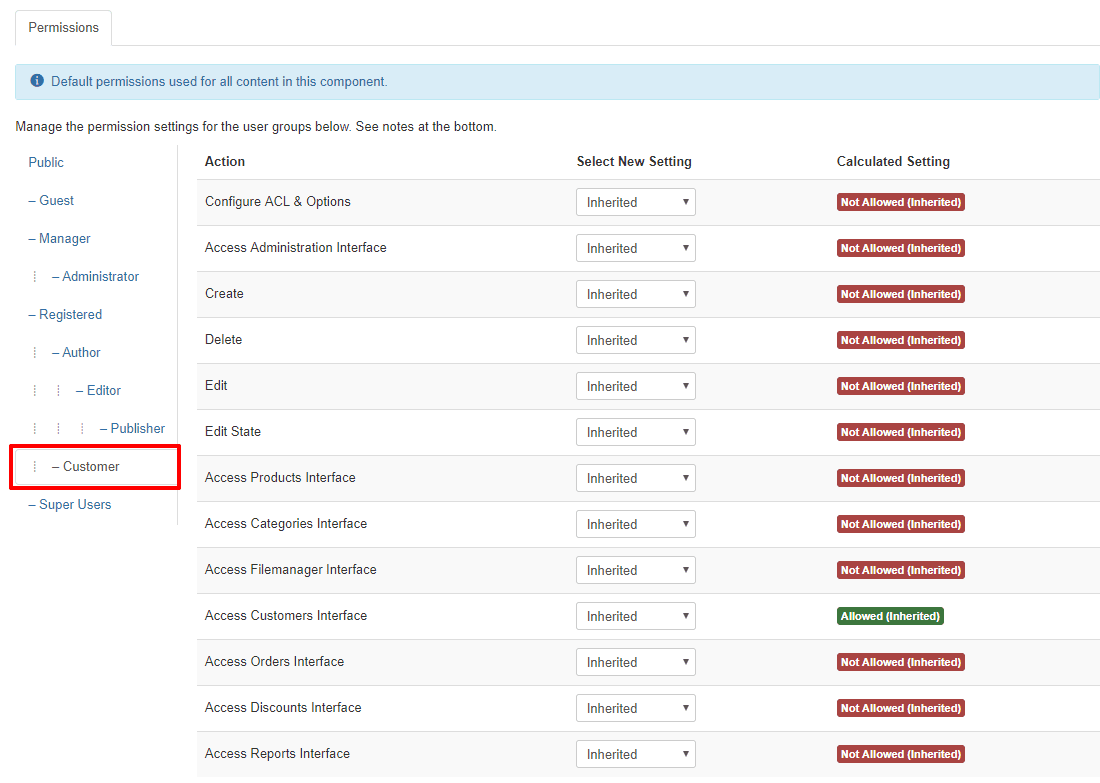This screenshot has width=1100, height=783.
Task: Switch to the Permissions tab
Action: tap(63, 27)
